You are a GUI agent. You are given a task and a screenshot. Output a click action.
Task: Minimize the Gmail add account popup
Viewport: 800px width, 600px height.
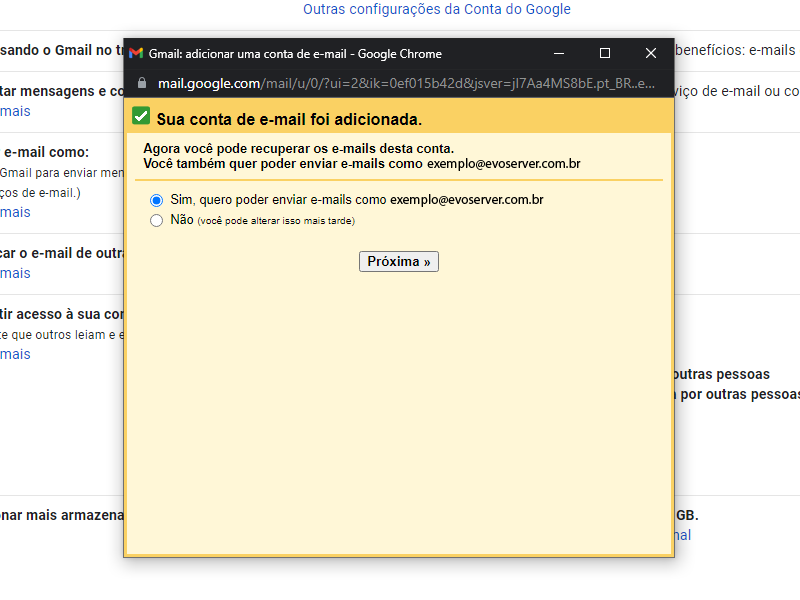(559, 53)
